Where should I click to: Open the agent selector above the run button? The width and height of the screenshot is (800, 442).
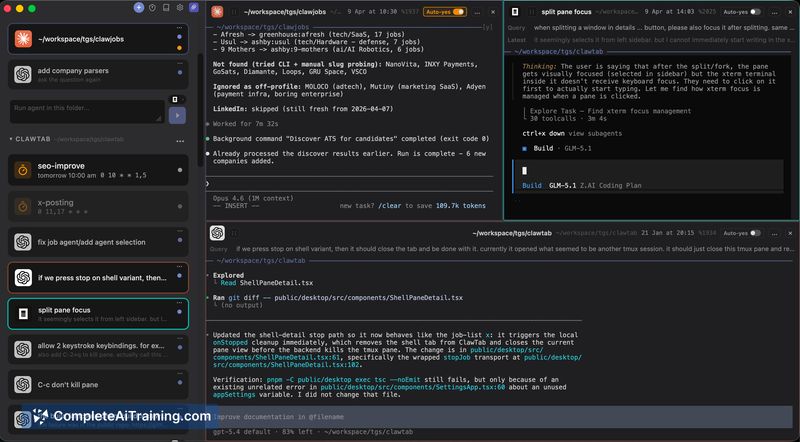pyautogui.click(x=174, y=100)
